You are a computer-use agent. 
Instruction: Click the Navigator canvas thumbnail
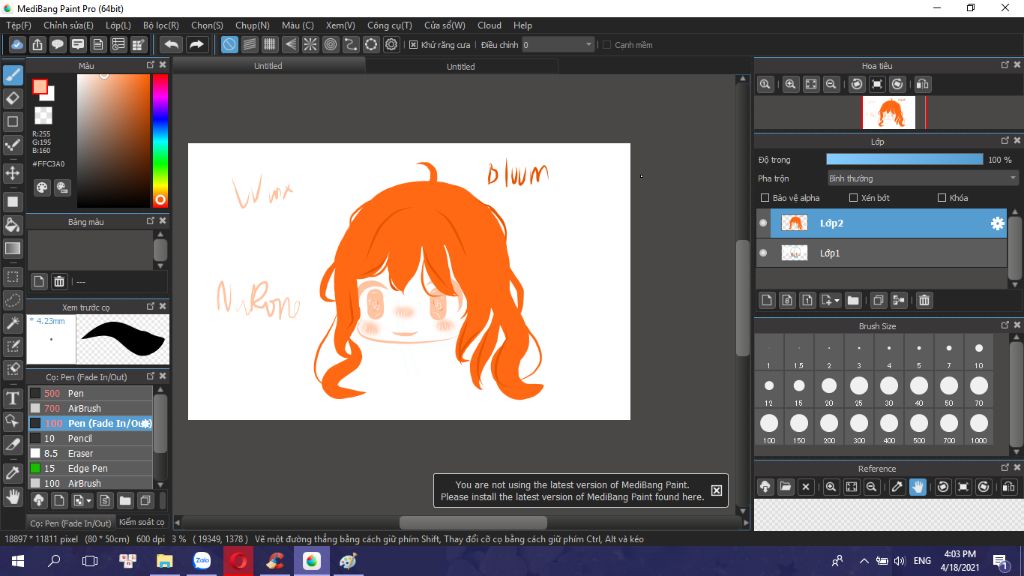coord(889,112)
